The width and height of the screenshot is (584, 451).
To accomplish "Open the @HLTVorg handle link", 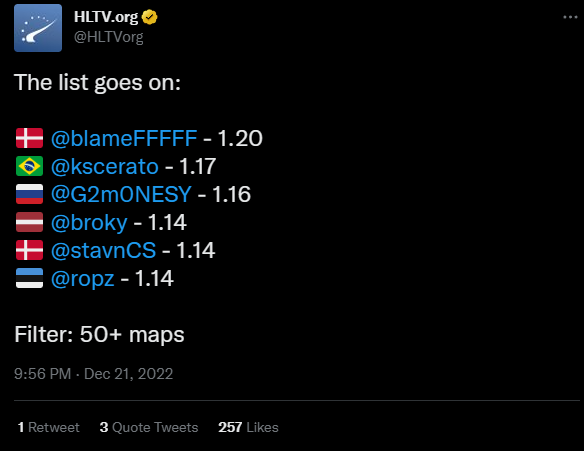I will [108, 37].
